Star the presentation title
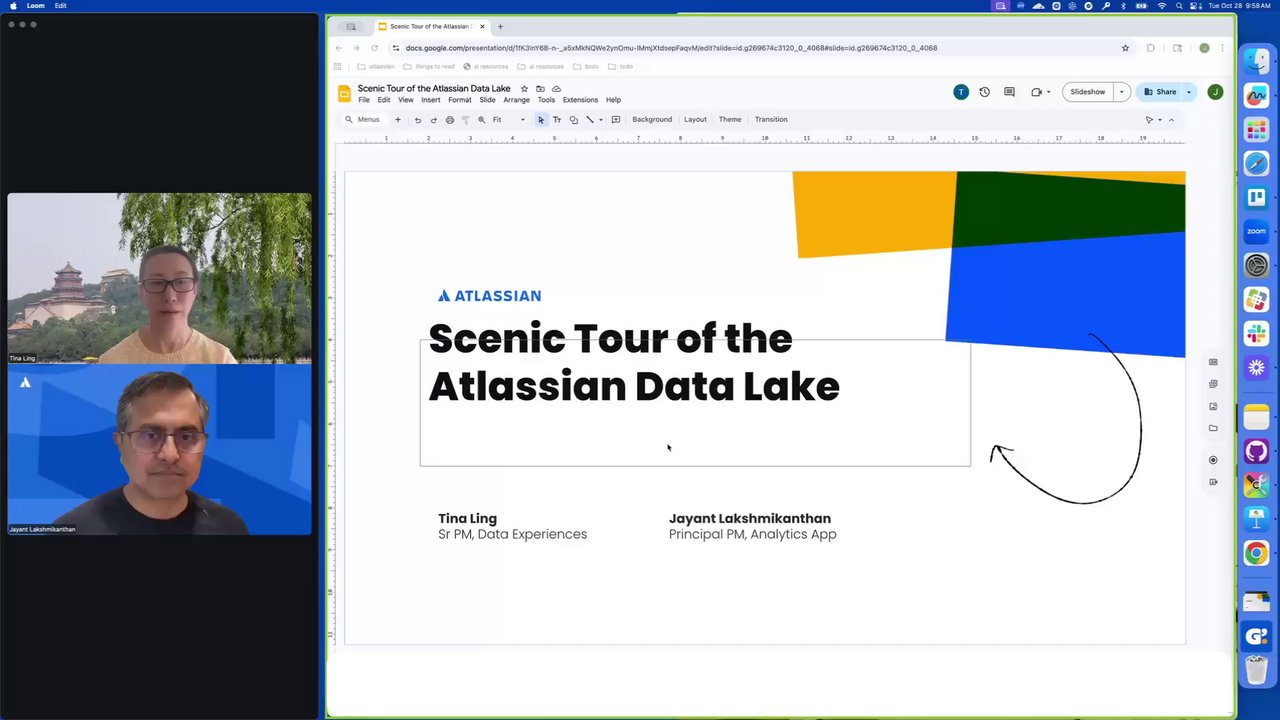The height and width of the screenshot is (720, 1280). (524, 89)
